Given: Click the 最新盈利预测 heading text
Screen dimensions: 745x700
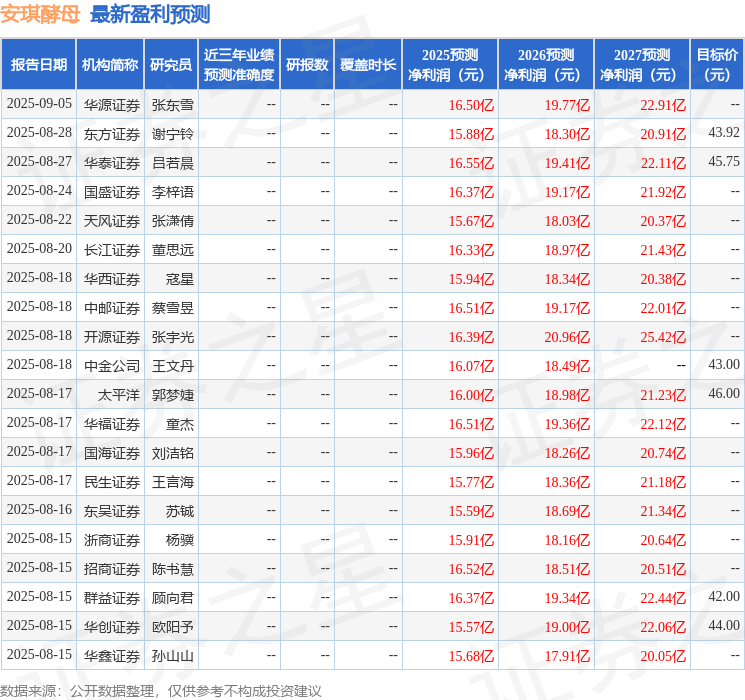Looking at the screenshot, I should coord(150,14).
